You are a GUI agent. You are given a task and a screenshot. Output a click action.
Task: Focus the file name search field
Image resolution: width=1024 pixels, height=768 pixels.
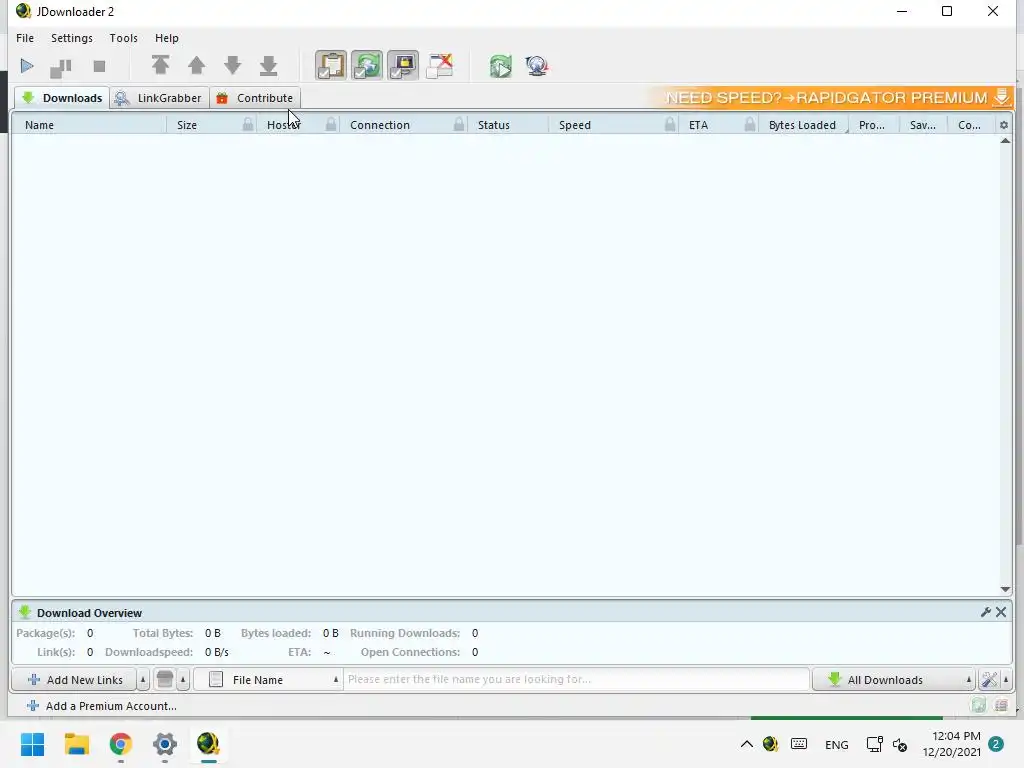(577, 679)
